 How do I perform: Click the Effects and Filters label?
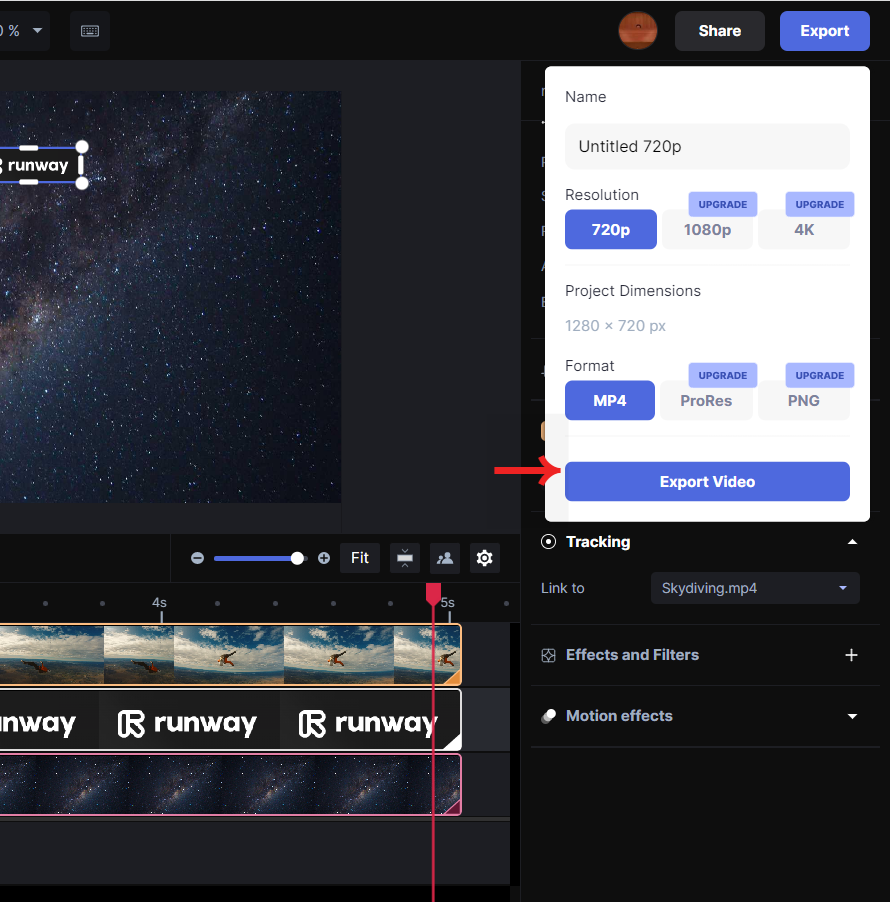pyautogui.click(x=632, y=655)
